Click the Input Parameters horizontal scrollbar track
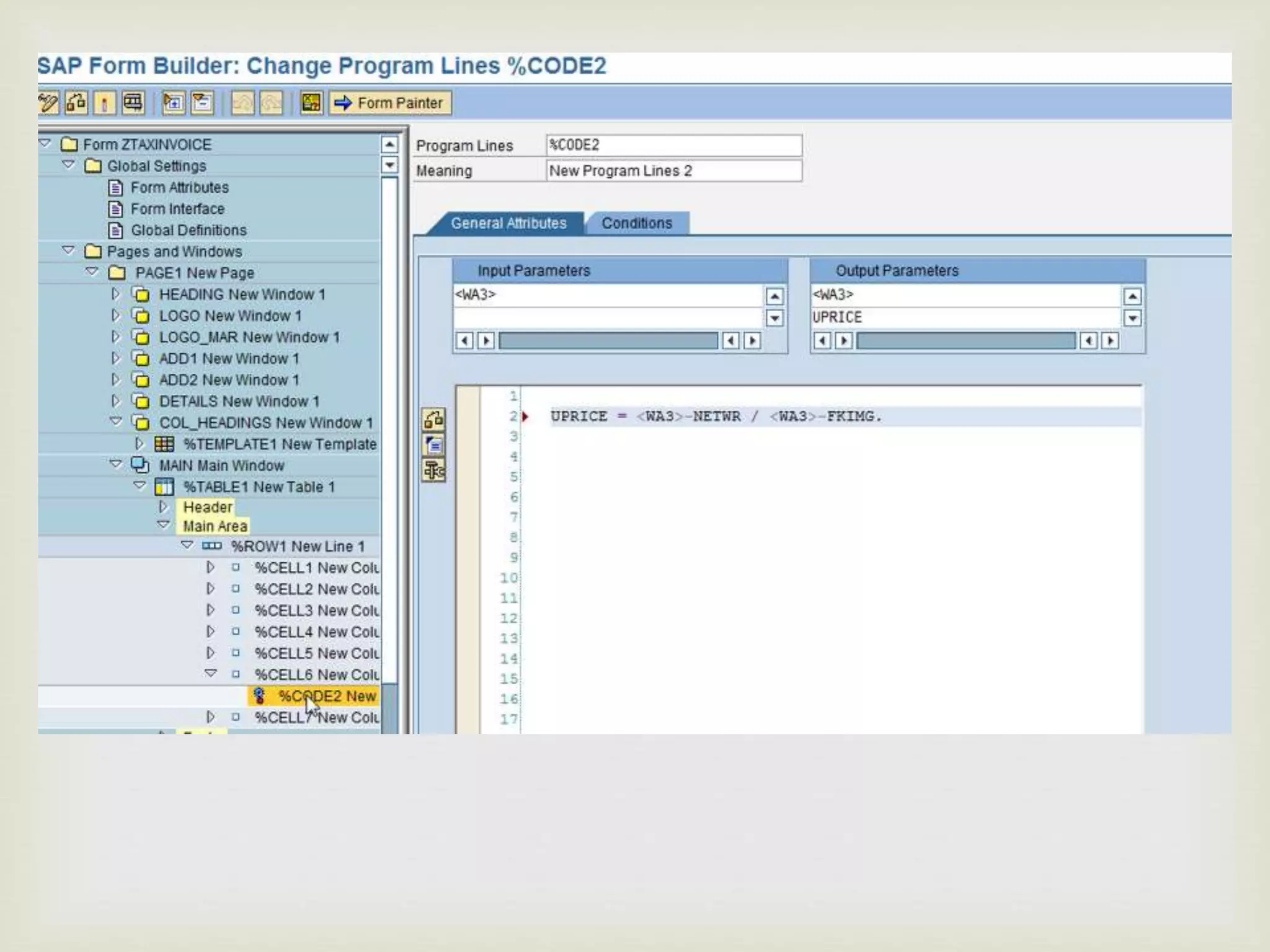This screenshot has height=952, width=1270. (608, 340)
